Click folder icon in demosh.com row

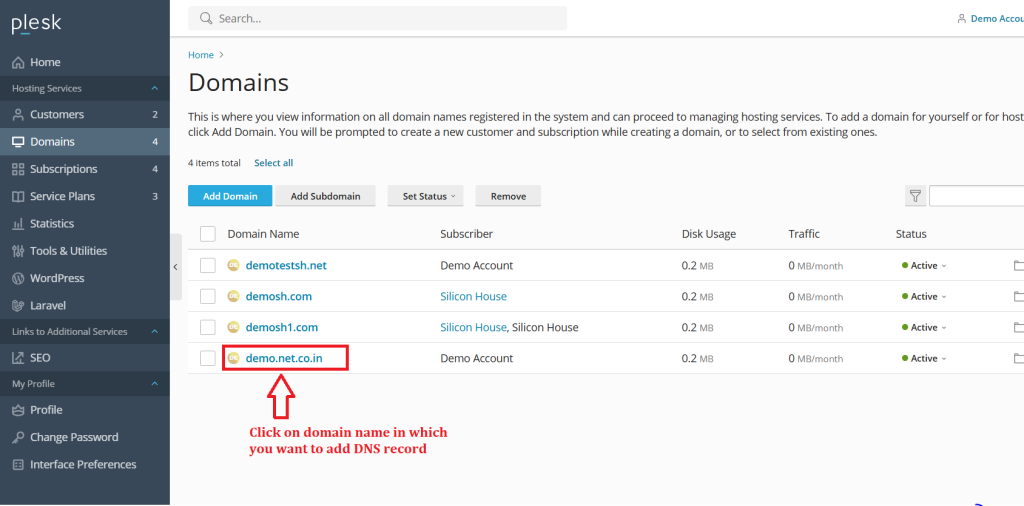1018,296
